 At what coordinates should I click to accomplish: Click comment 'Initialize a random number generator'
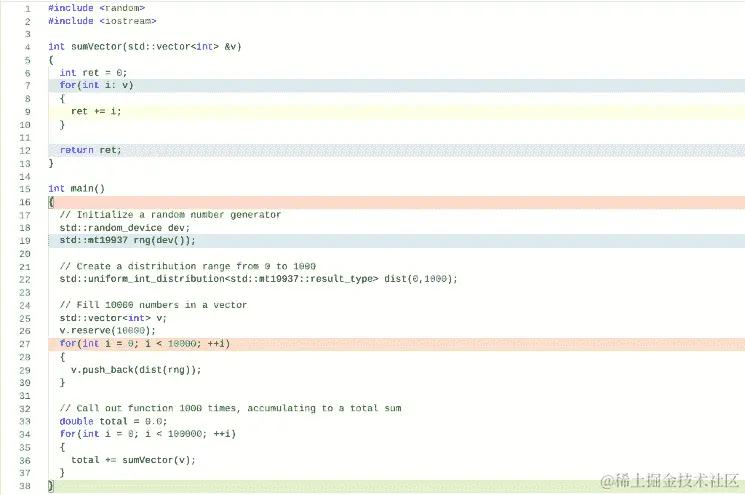[170, 215]
